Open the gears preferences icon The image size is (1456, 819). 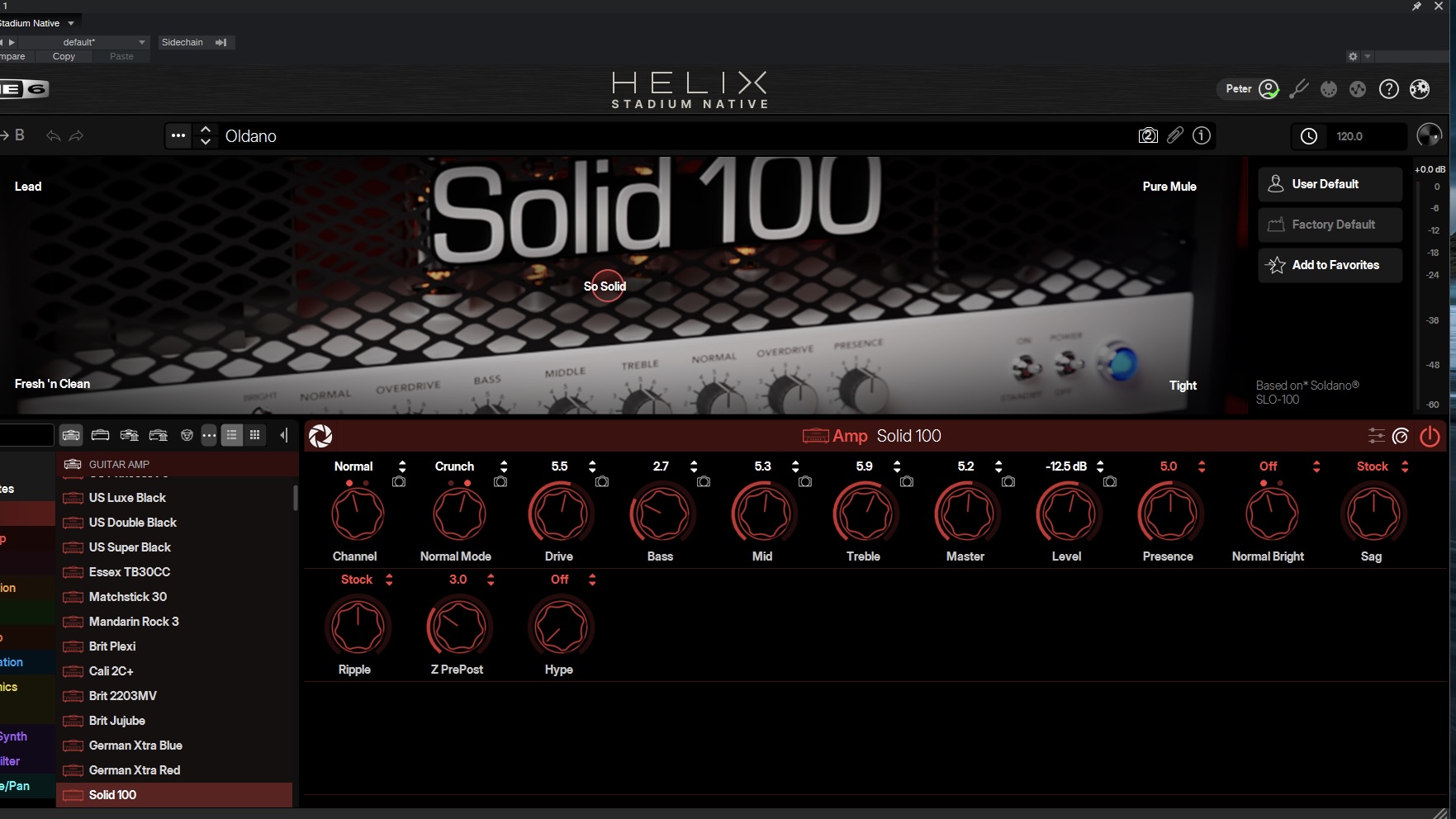1420,88
